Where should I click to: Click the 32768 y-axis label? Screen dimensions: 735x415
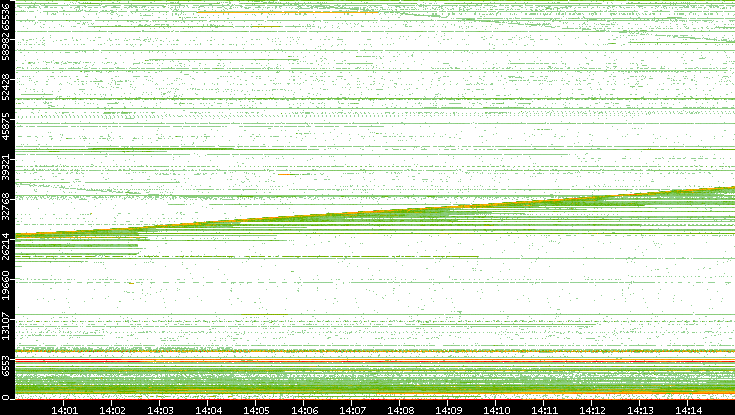pyautogui.click(x=7, y=206)
